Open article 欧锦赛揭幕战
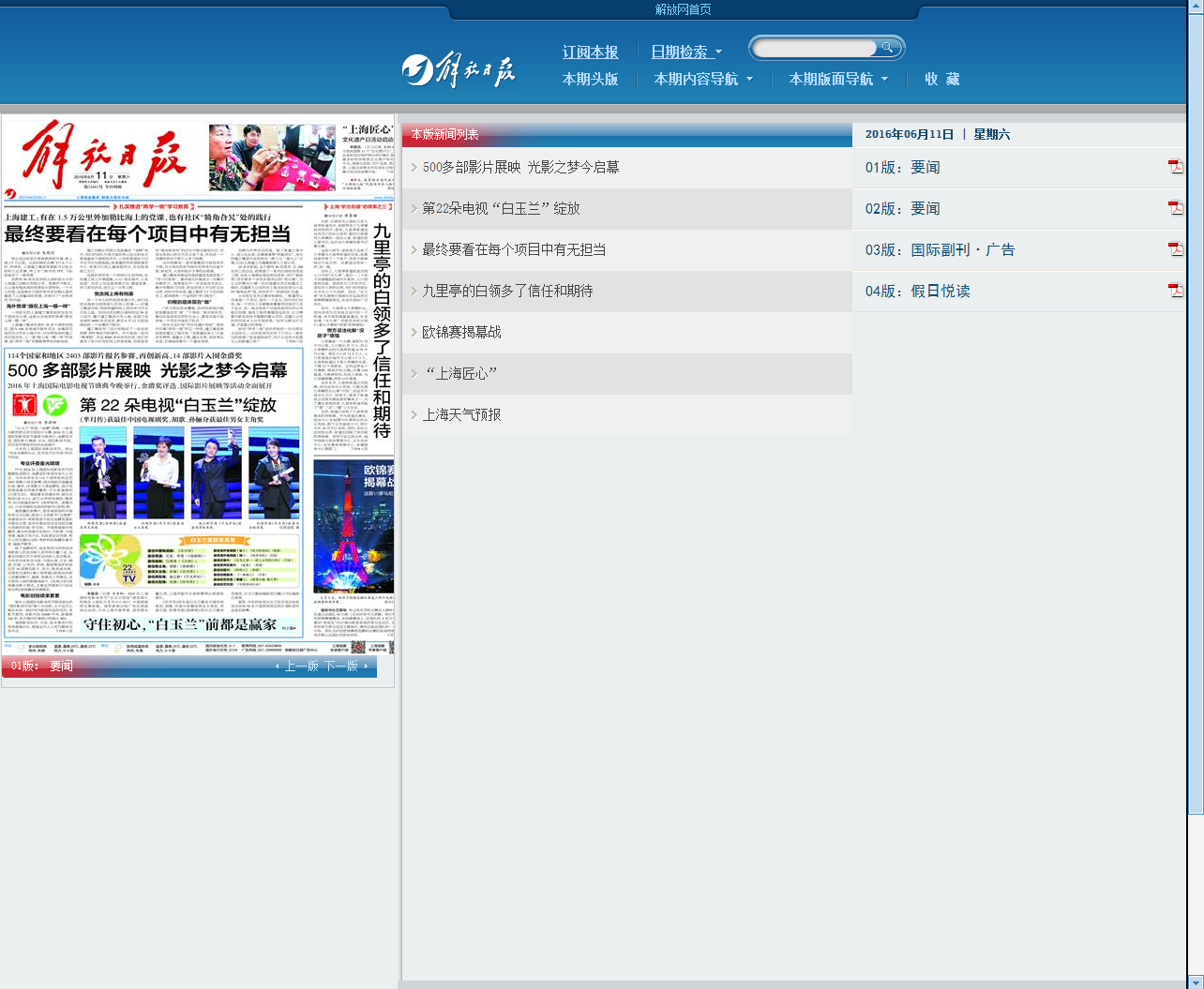Screen dimensions: 1204x989 [x=461, y=332]
